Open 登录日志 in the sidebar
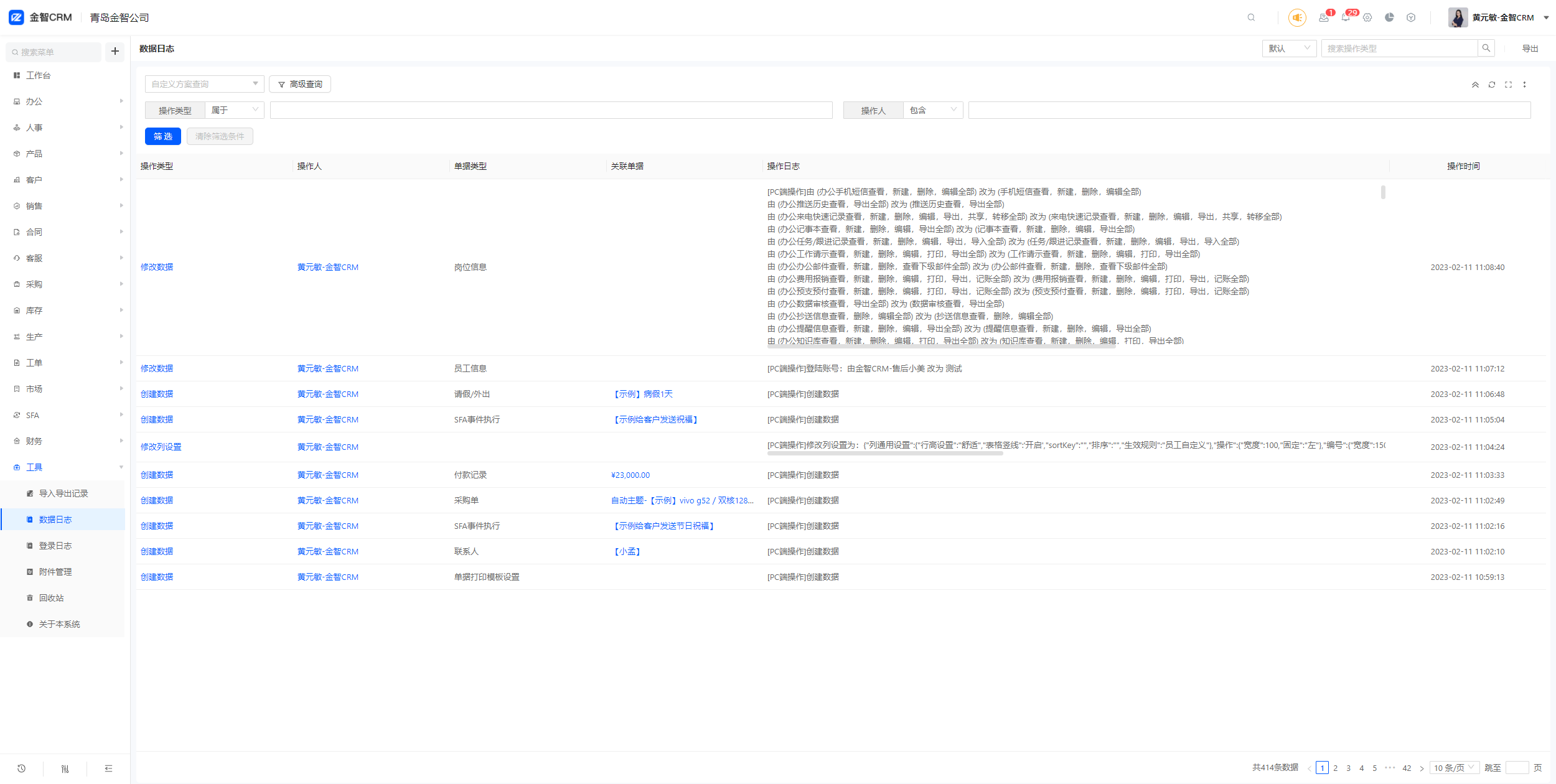 click(55, 546)
